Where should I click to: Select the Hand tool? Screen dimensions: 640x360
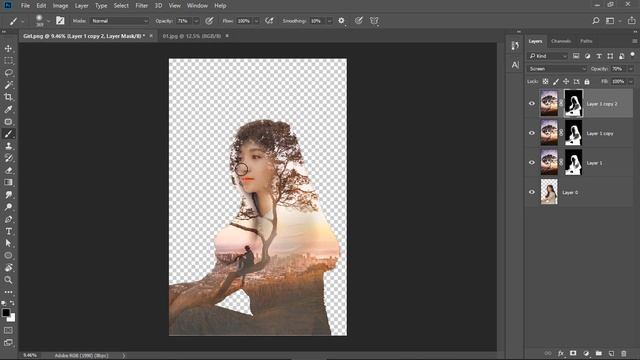point(8,268)
